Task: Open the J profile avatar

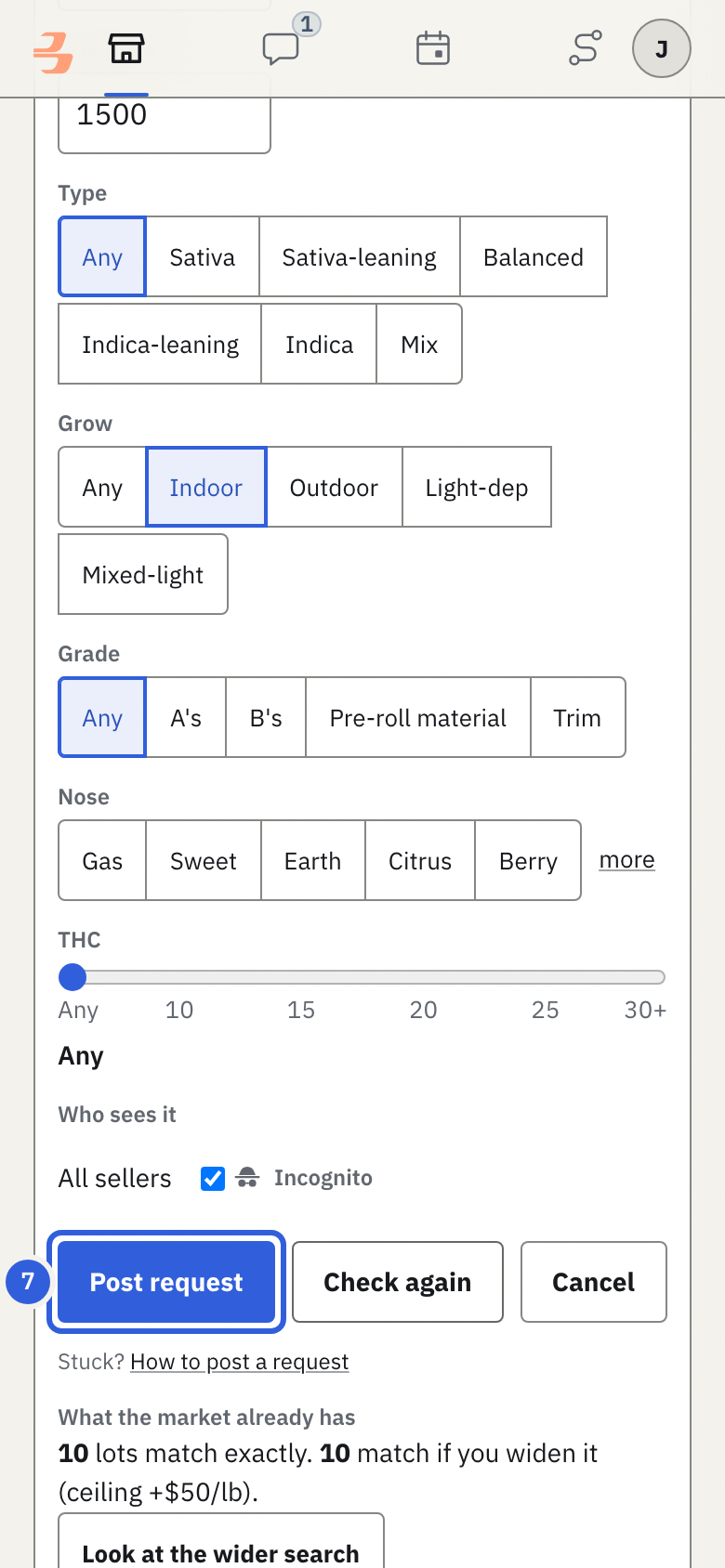Action: [x=662, y=48]
